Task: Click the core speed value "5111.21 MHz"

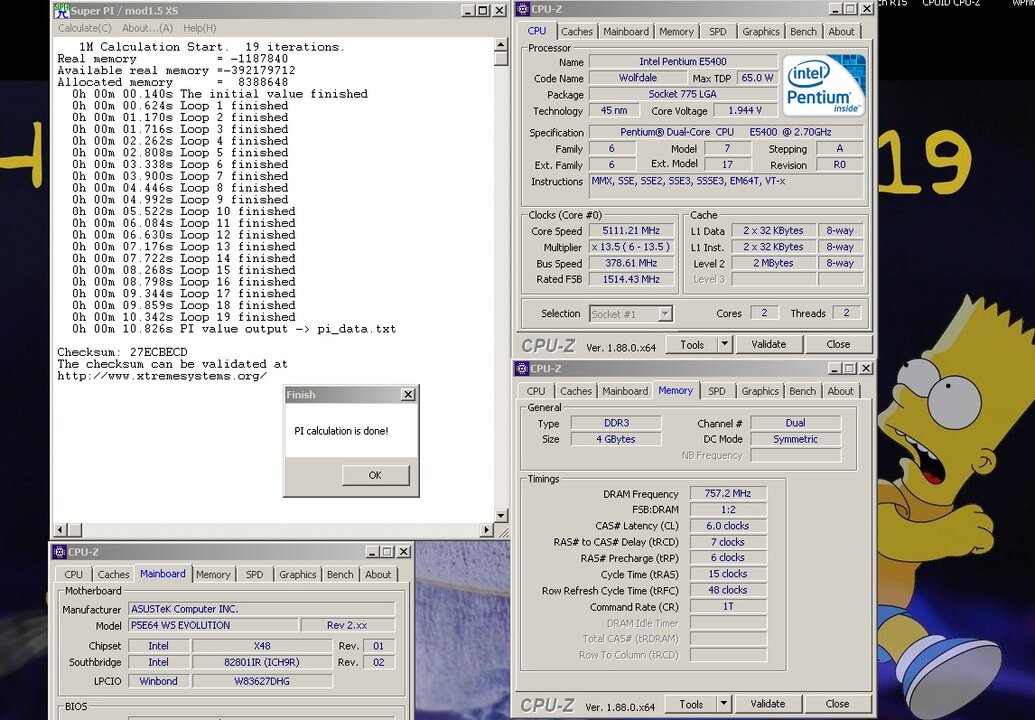Action: (x=631, y=231)
